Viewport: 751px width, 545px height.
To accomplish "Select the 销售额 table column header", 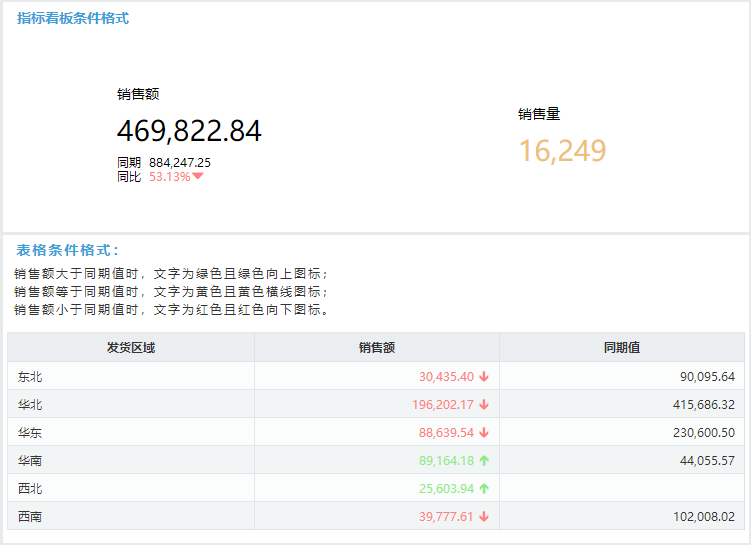I will 377,347.
